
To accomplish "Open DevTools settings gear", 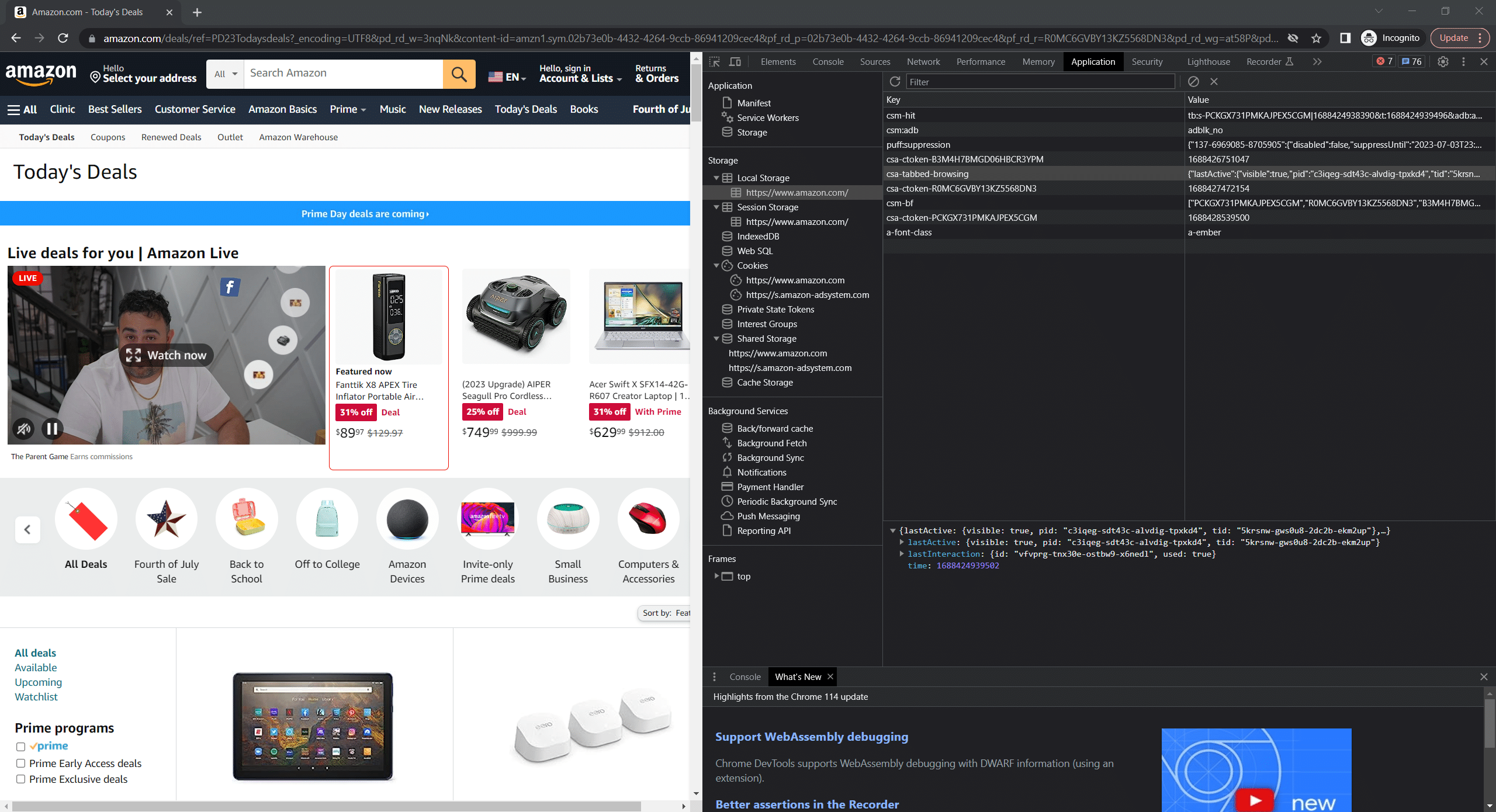I will coord(1443,62).
